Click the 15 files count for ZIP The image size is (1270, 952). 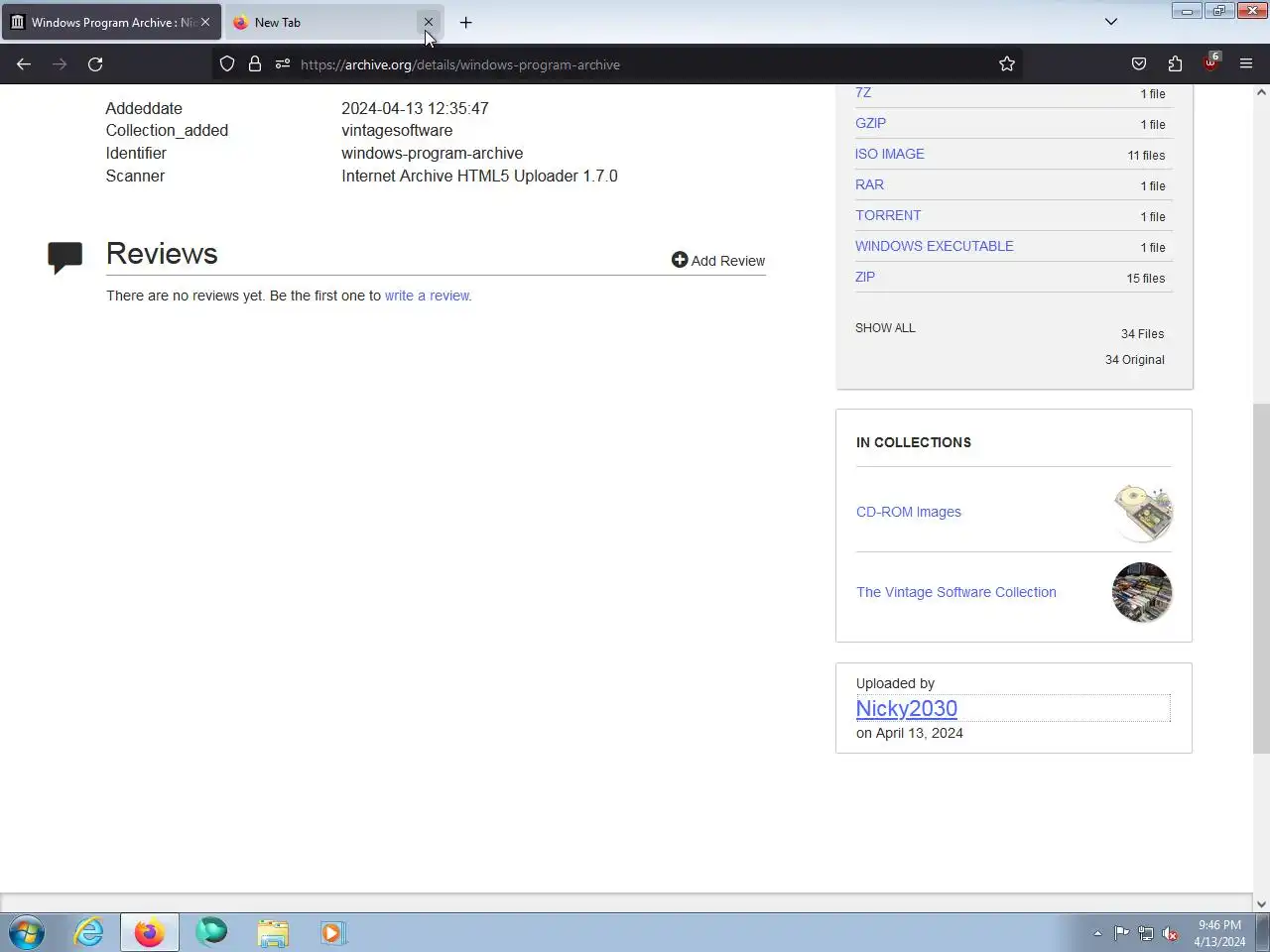[x=1146, y=278]
